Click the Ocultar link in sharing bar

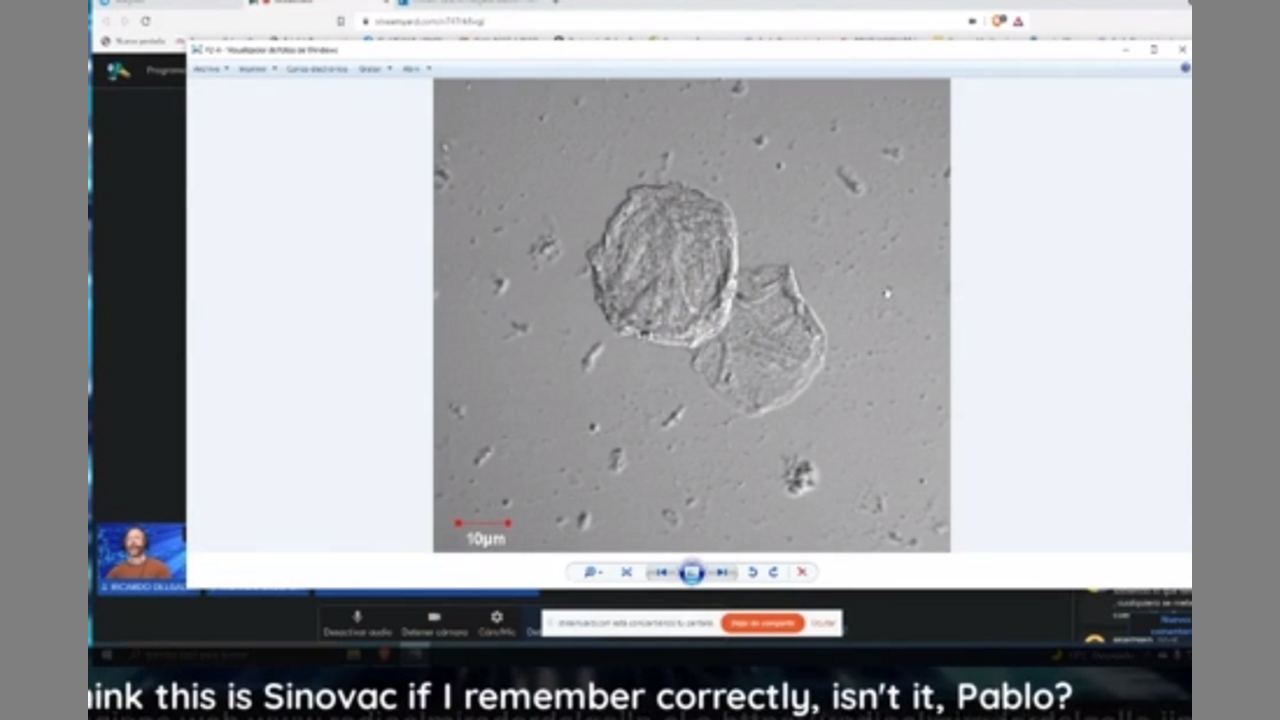(x=823, y=623)
